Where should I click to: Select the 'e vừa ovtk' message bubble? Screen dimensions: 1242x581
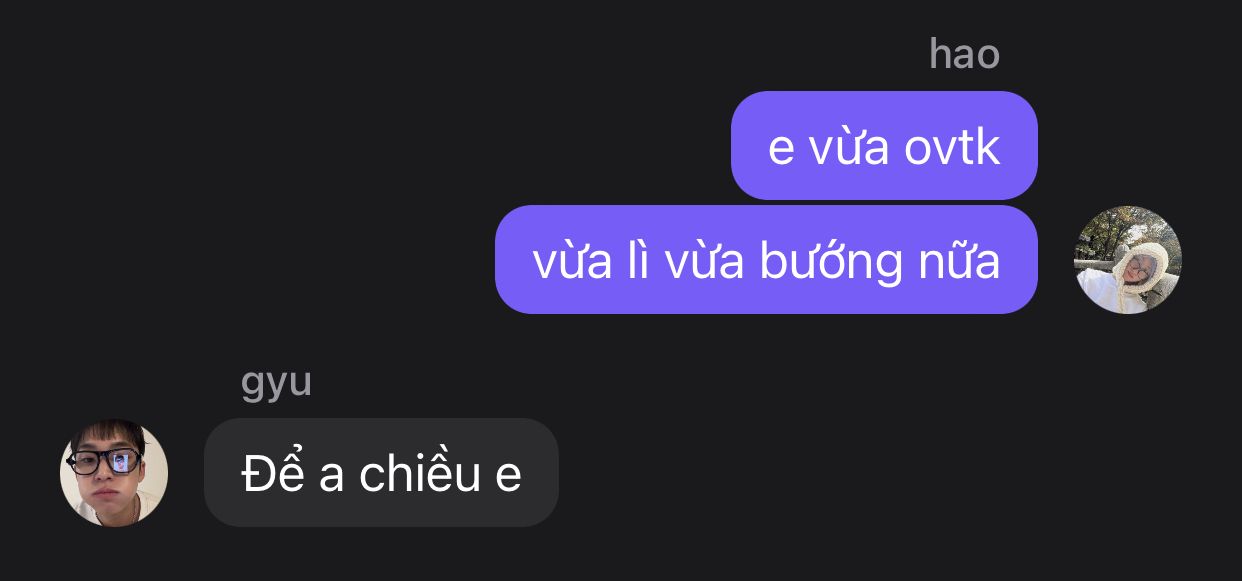coord(884,146)
